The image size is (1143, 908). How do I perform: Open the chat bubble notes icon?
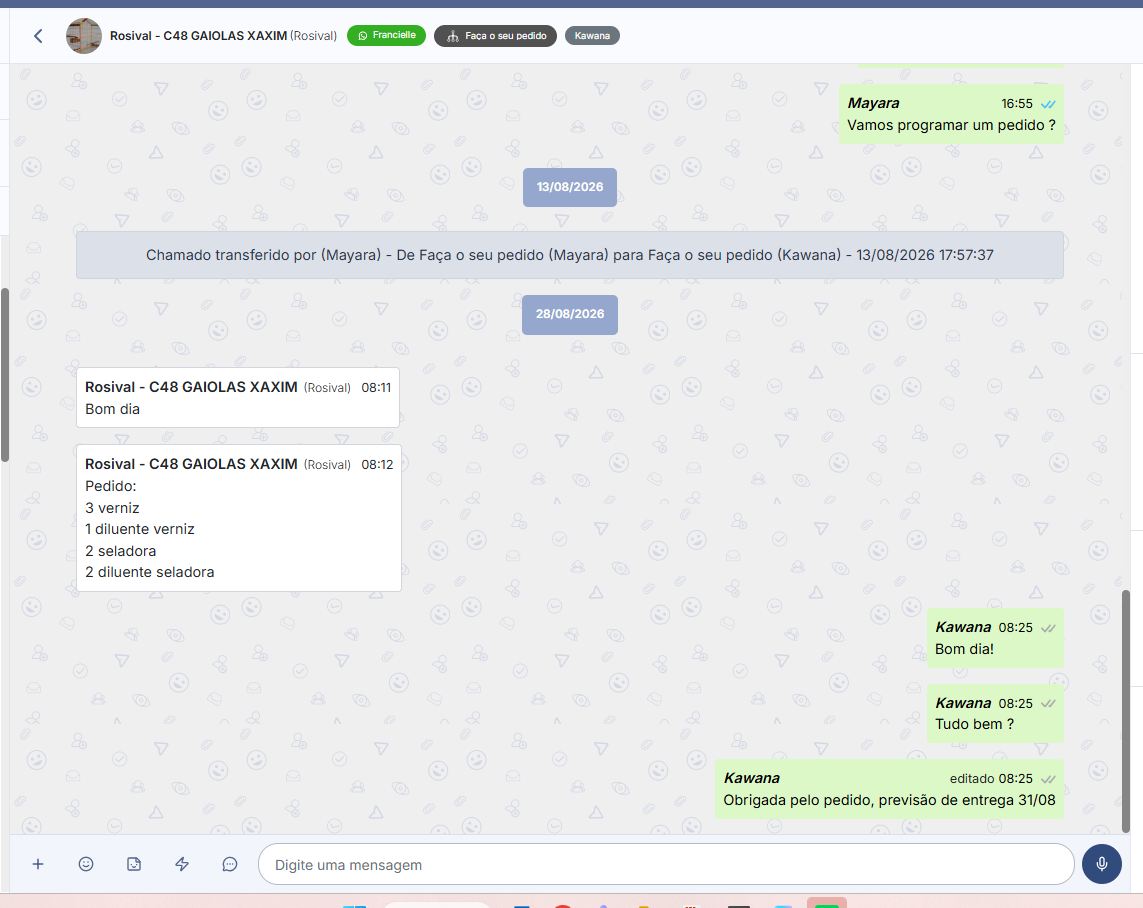point(230,864)
